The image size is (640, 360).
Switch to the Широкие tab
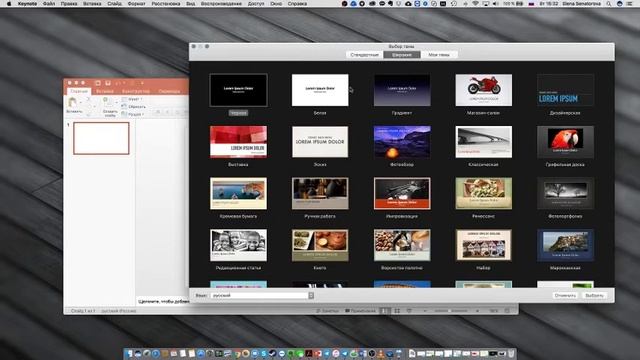[402, 55]
